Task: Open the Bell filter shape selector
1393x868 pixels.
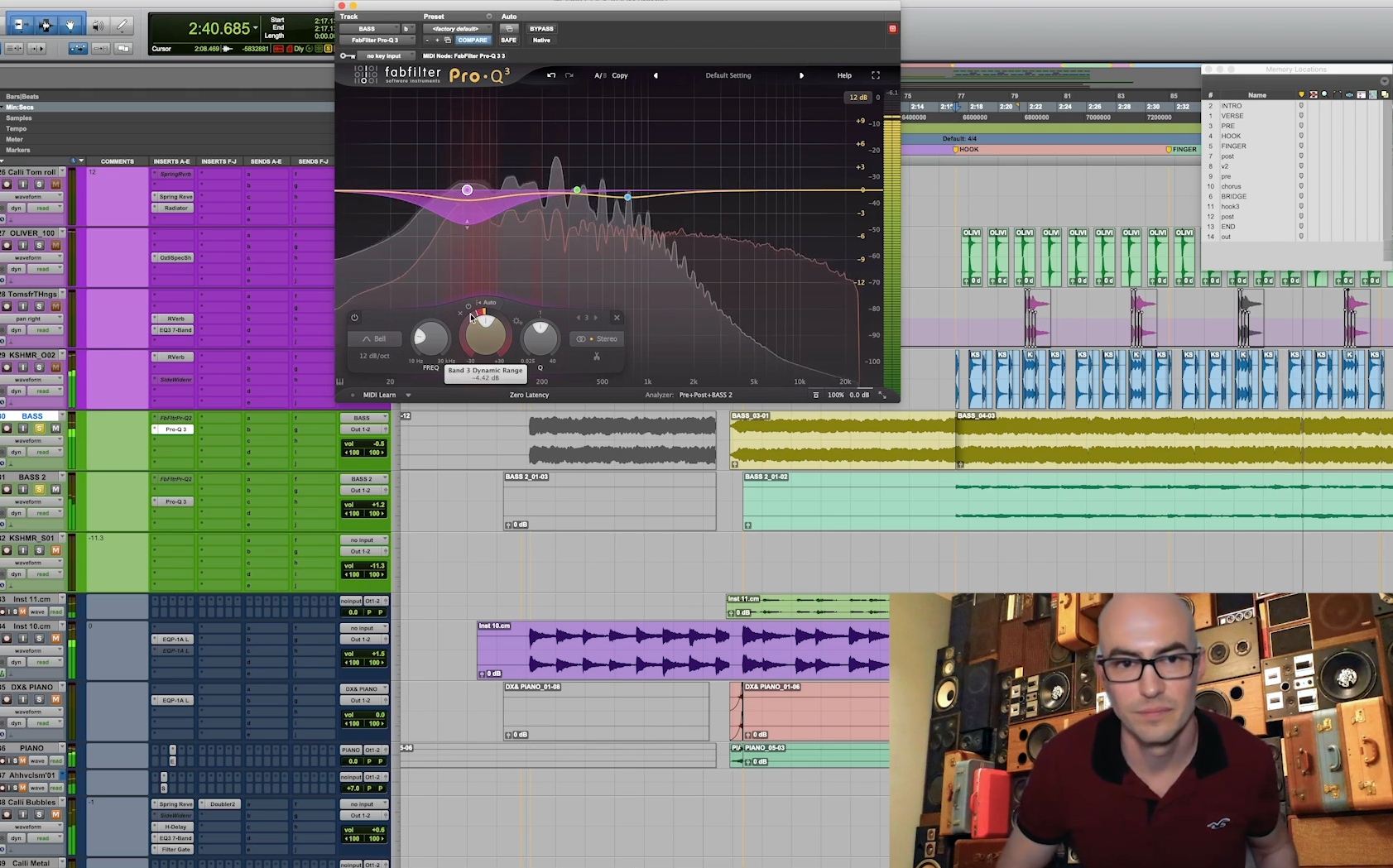Action: coord(374,338)
